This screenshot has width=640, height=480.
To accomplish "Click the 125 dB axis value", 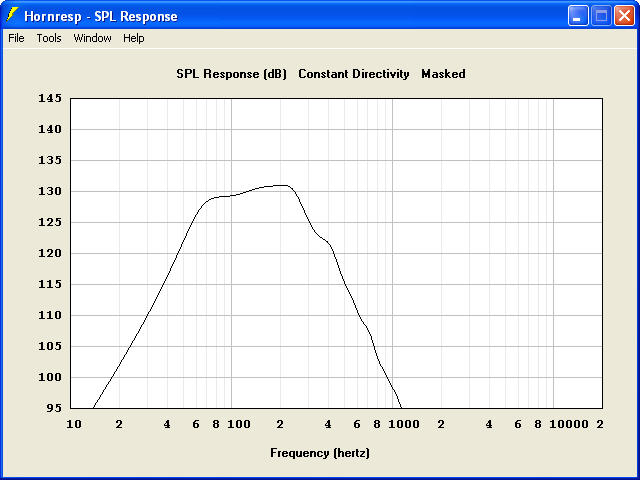I will click(50, 222).
